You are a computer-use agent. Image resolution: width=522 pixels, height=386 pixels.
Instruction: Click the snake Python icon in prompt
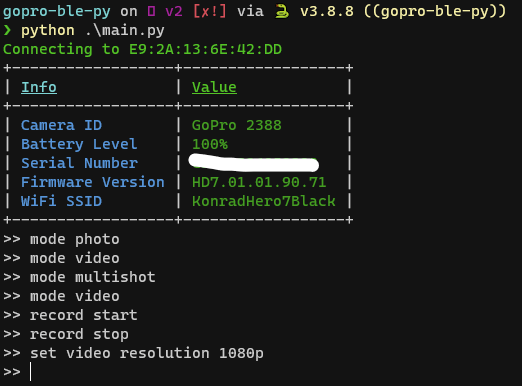pyautogui.click(x=282, y=12)
